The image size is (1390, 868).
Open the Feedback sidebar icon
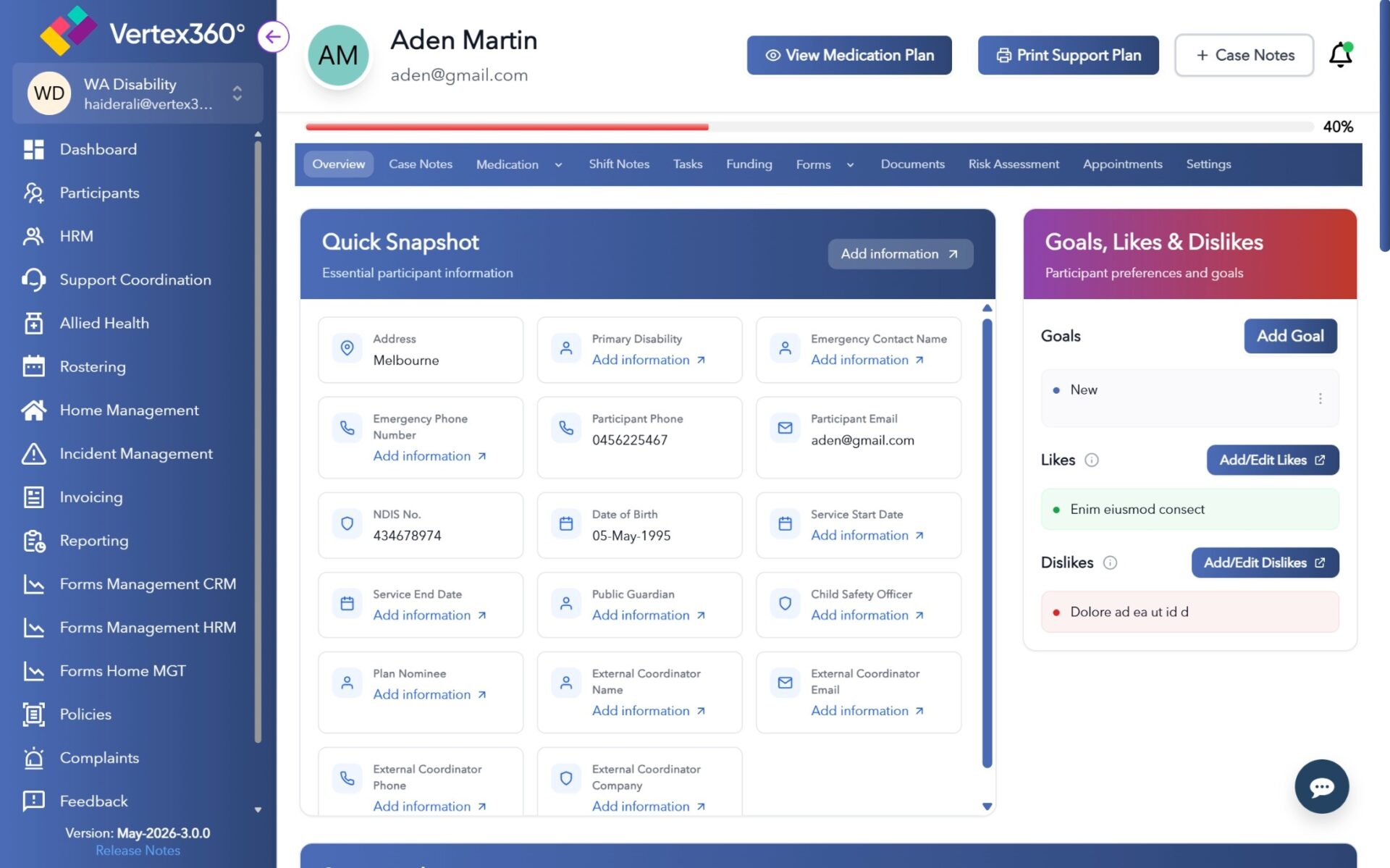pyautogui.click(x=34, y=801)
